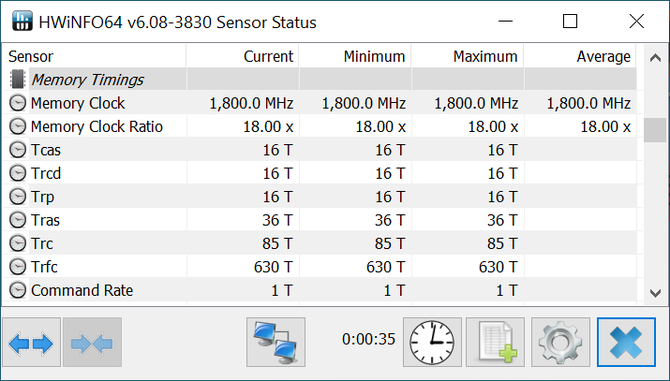The image size is (670, 381).
Task: Open sensor settings gear icon
Action: point(561,342)
